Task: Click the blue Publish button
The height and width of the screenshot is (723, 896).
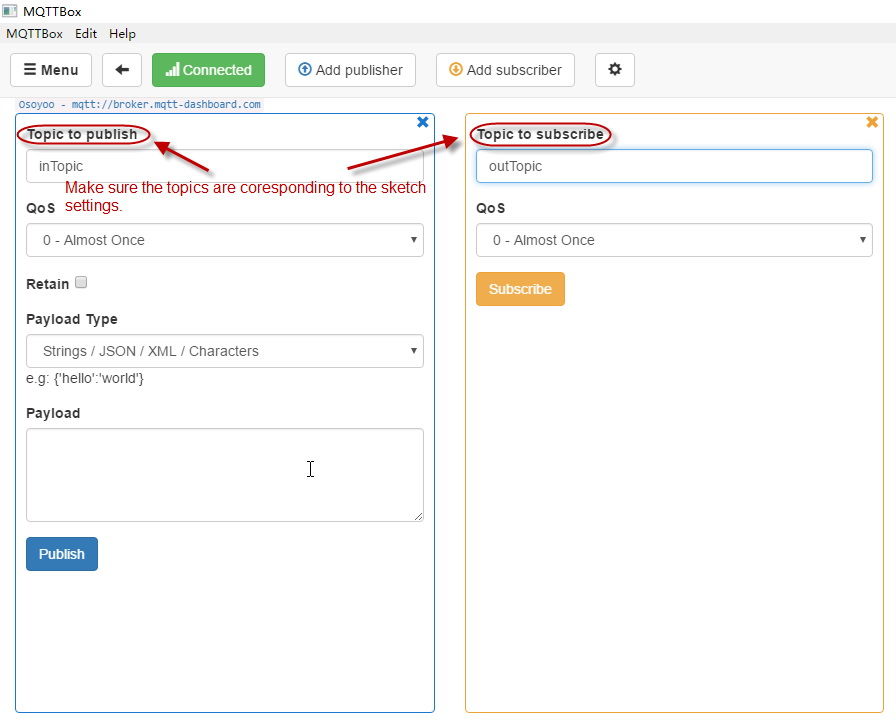Action: (62, 554)
